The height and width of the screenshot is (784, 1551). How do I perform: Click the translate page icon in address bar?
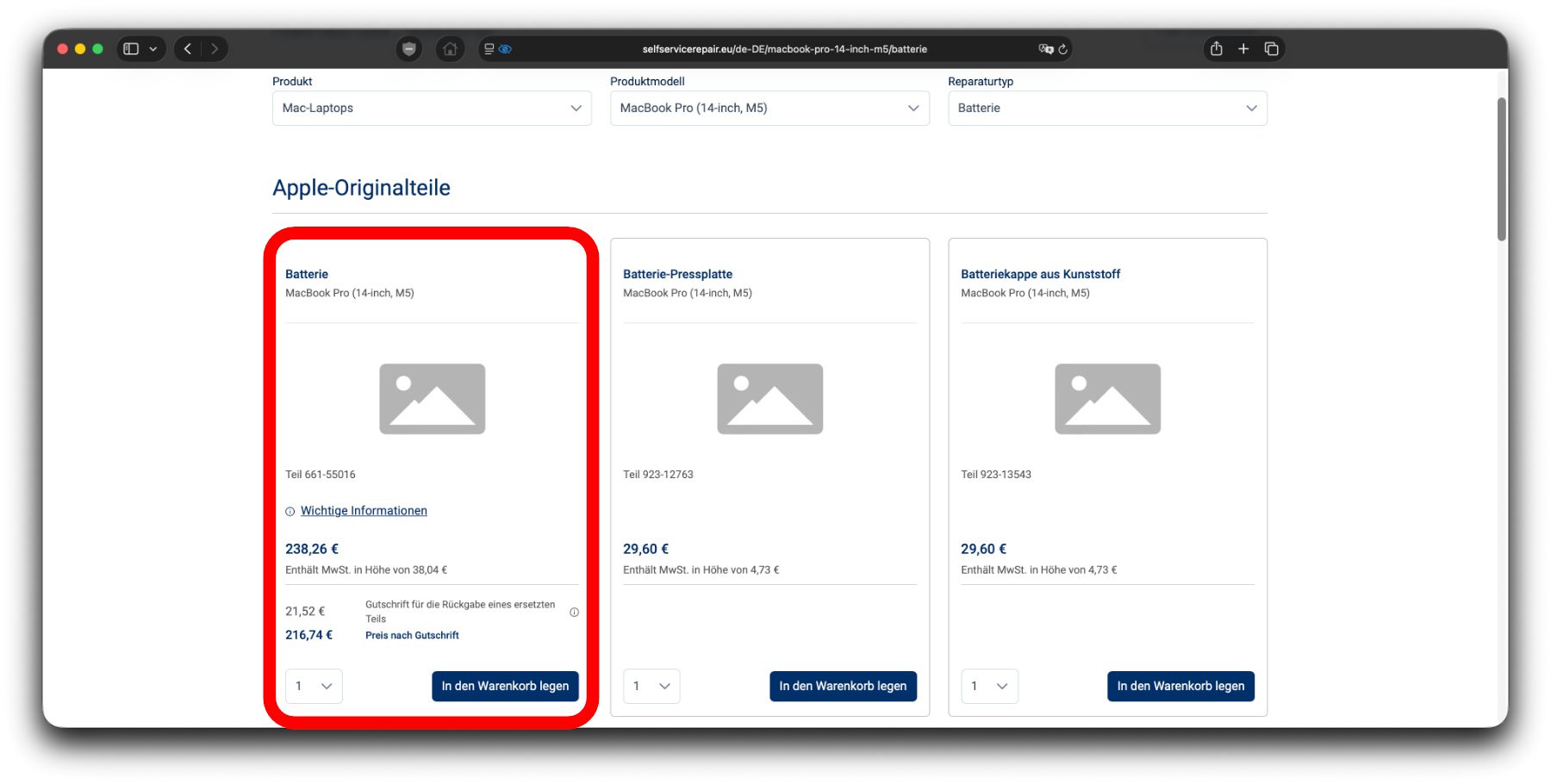tap(1046, 49)
